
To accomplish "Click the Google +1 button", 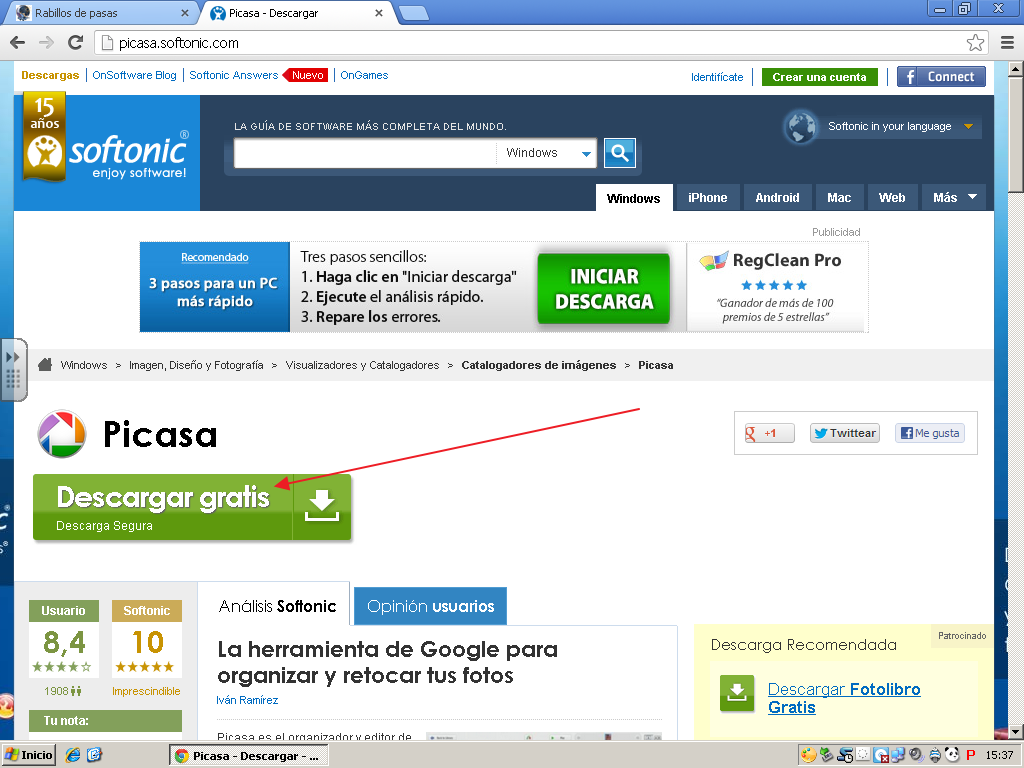I will [770, 433].
